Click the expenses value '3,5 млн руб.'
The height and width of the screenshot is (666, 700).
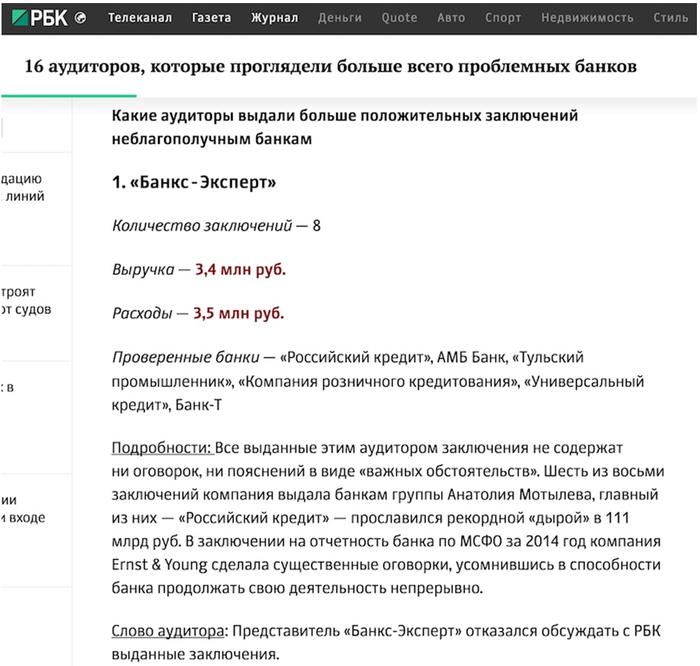[238, 313]
